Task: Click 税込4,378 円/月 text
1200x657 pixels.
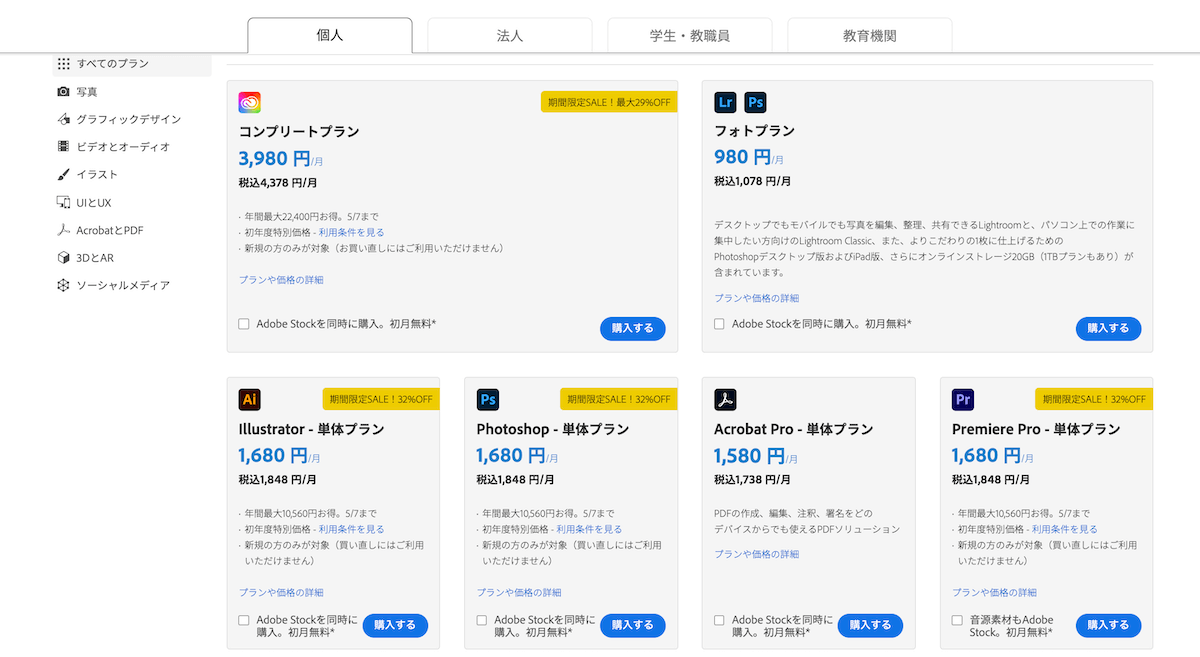Action: point(277,183)
